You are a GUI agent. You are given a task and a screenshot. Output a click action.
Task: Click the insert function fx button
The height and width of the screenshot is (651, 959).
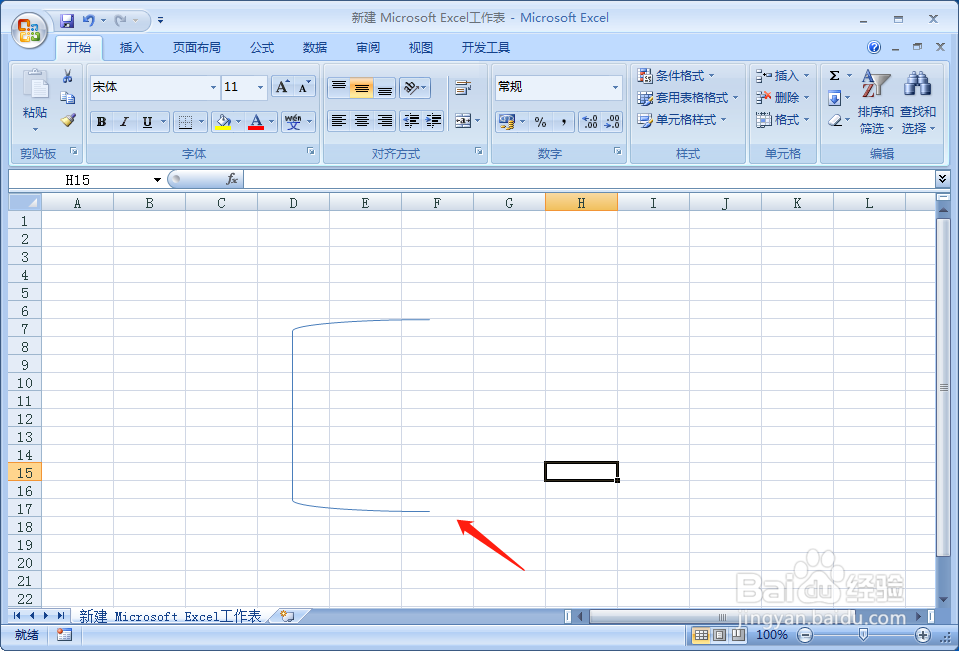[x=232, y=179]
